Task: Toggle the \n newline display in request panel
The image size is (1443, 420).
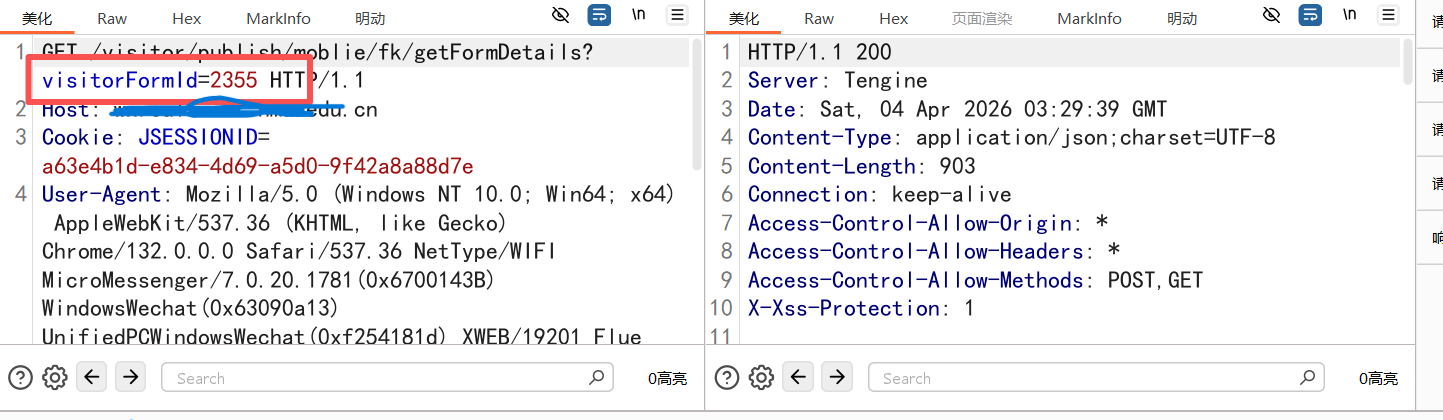Action: click(639, 15)
